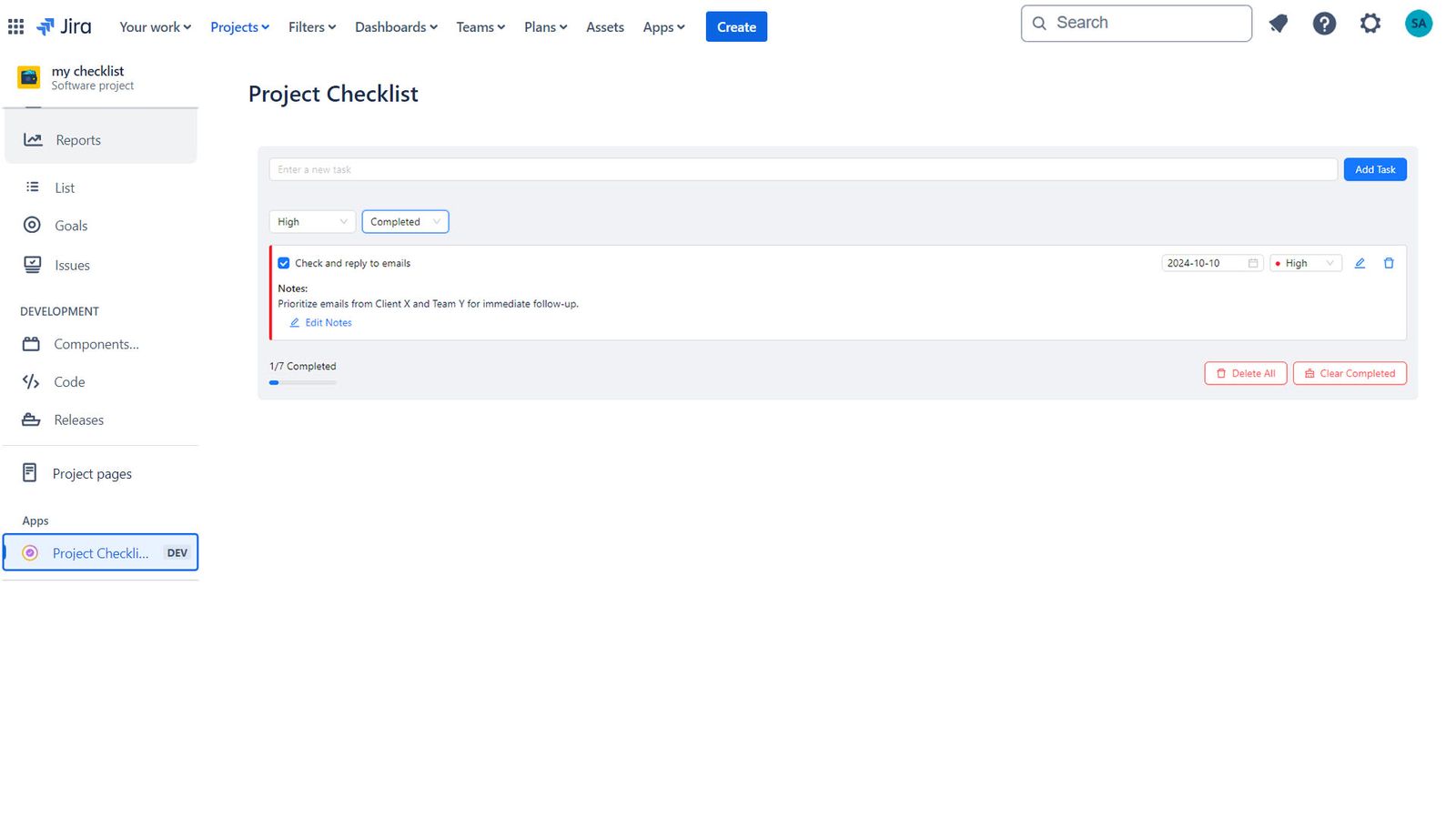The image size is (1456, 819).
Task: Click the Project pages document icon
Action: (x=29, y=473)
